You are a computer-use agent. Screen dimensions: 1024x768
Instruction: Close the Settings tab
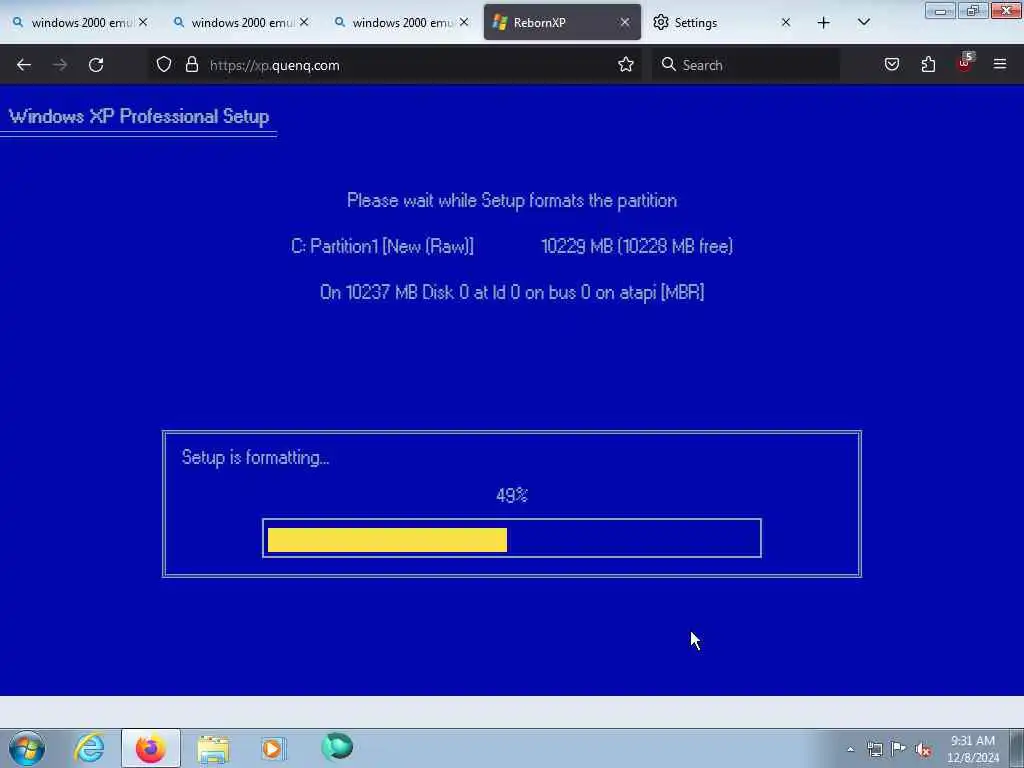(786, 22)
